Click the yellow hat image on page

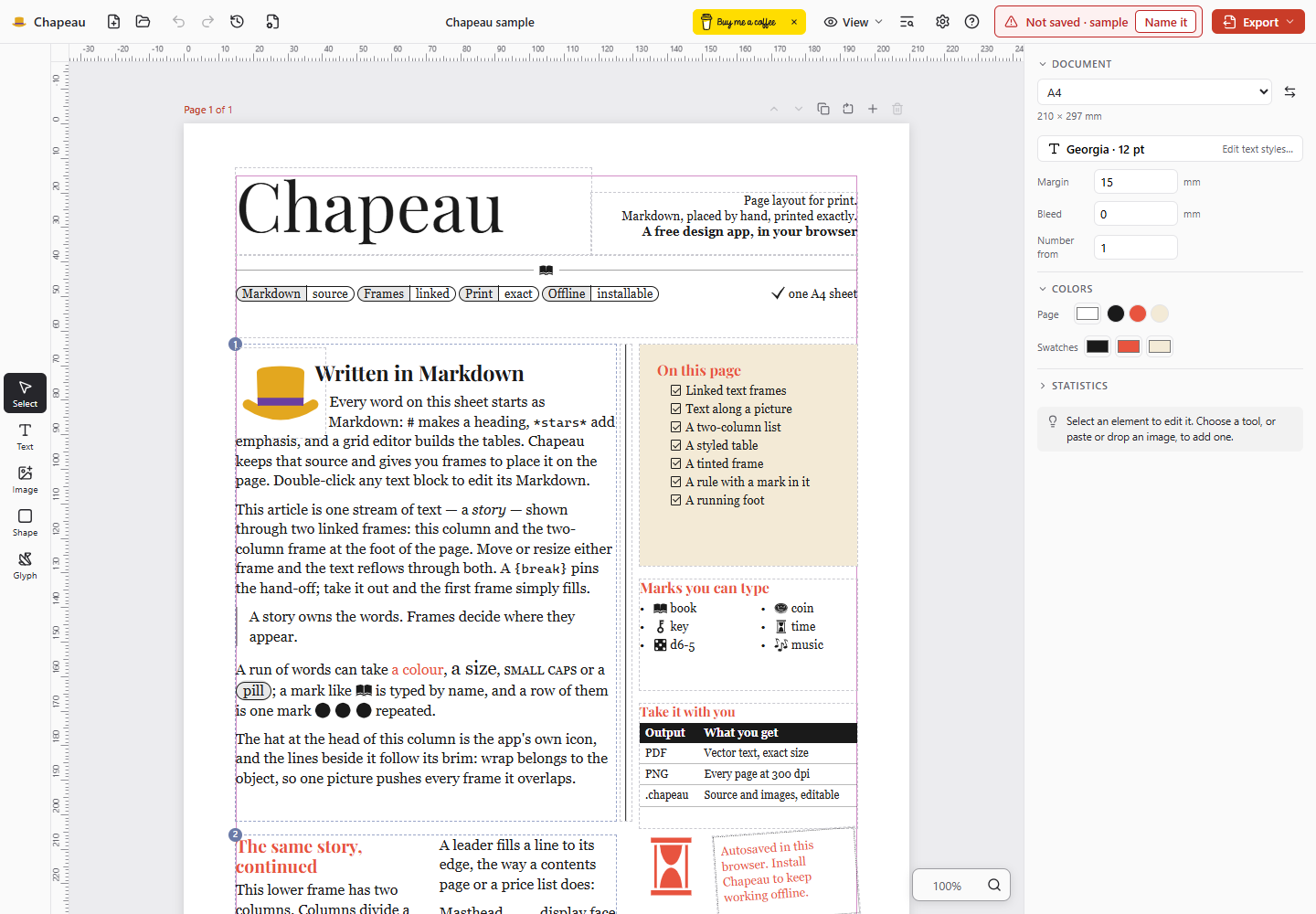281,393
